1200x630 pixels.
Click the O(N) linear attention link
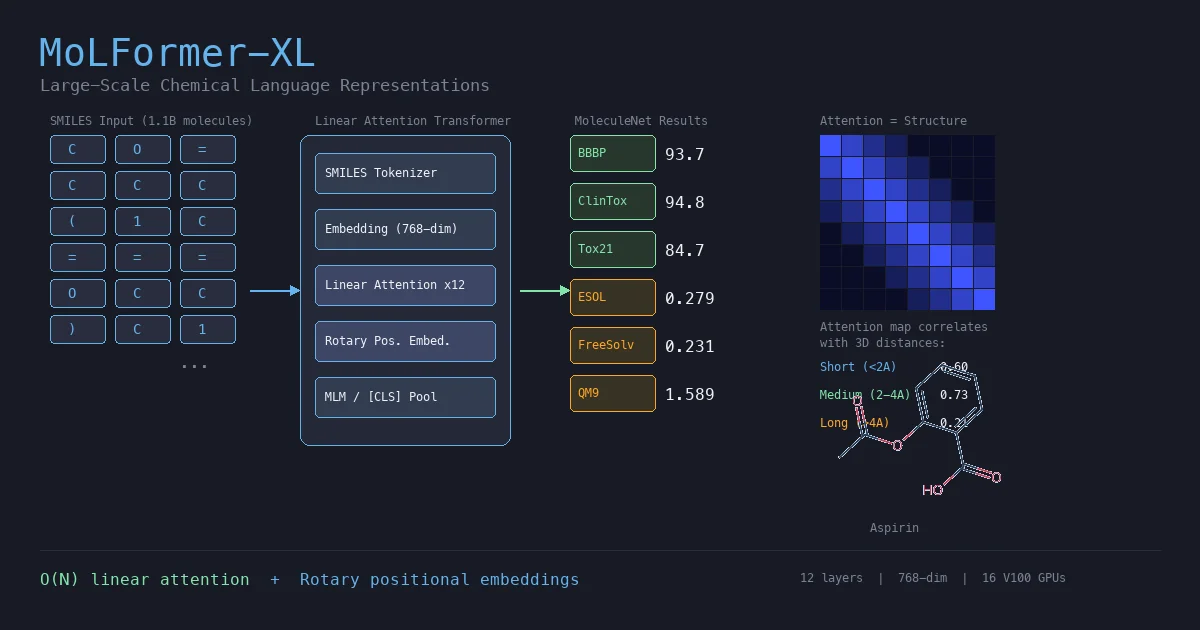click(x=144, y=579)
